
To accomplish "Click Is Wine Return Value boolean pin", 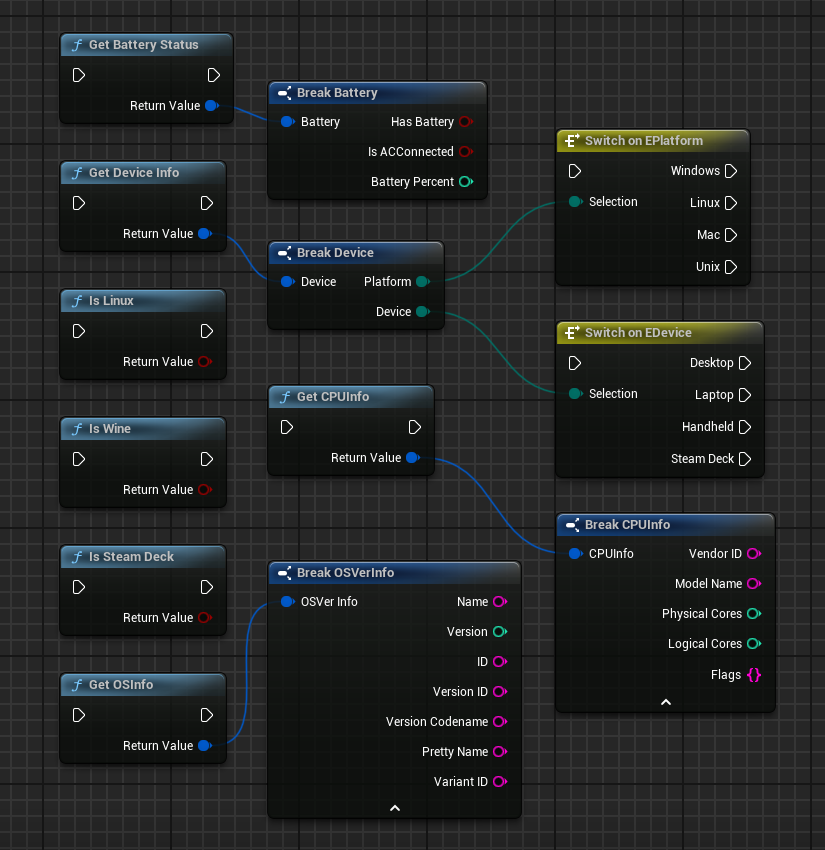I will (205, 490).
